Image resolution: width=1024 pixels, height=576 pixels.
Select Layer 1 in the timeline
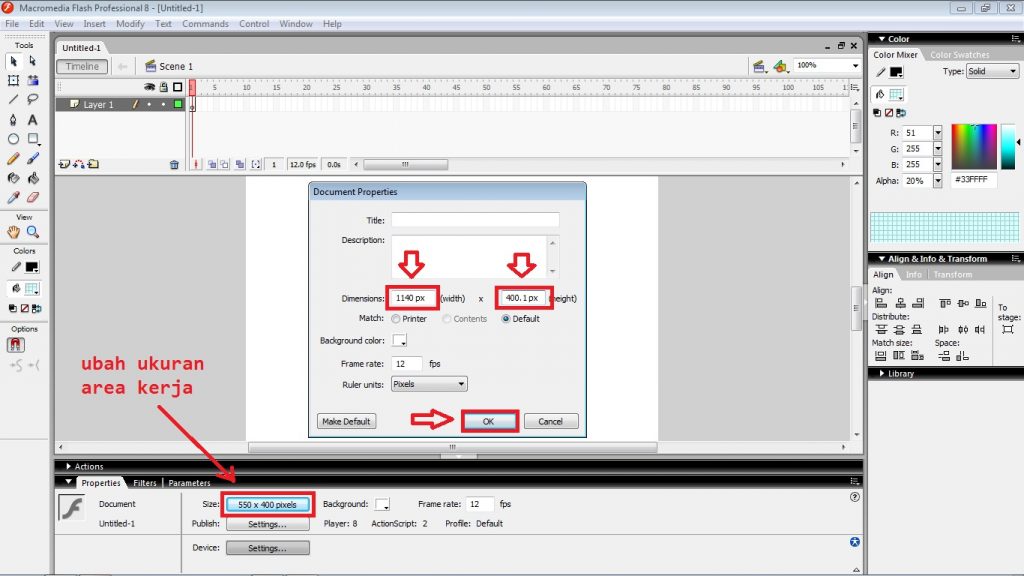pyautogui.click(x=98, y=104)
